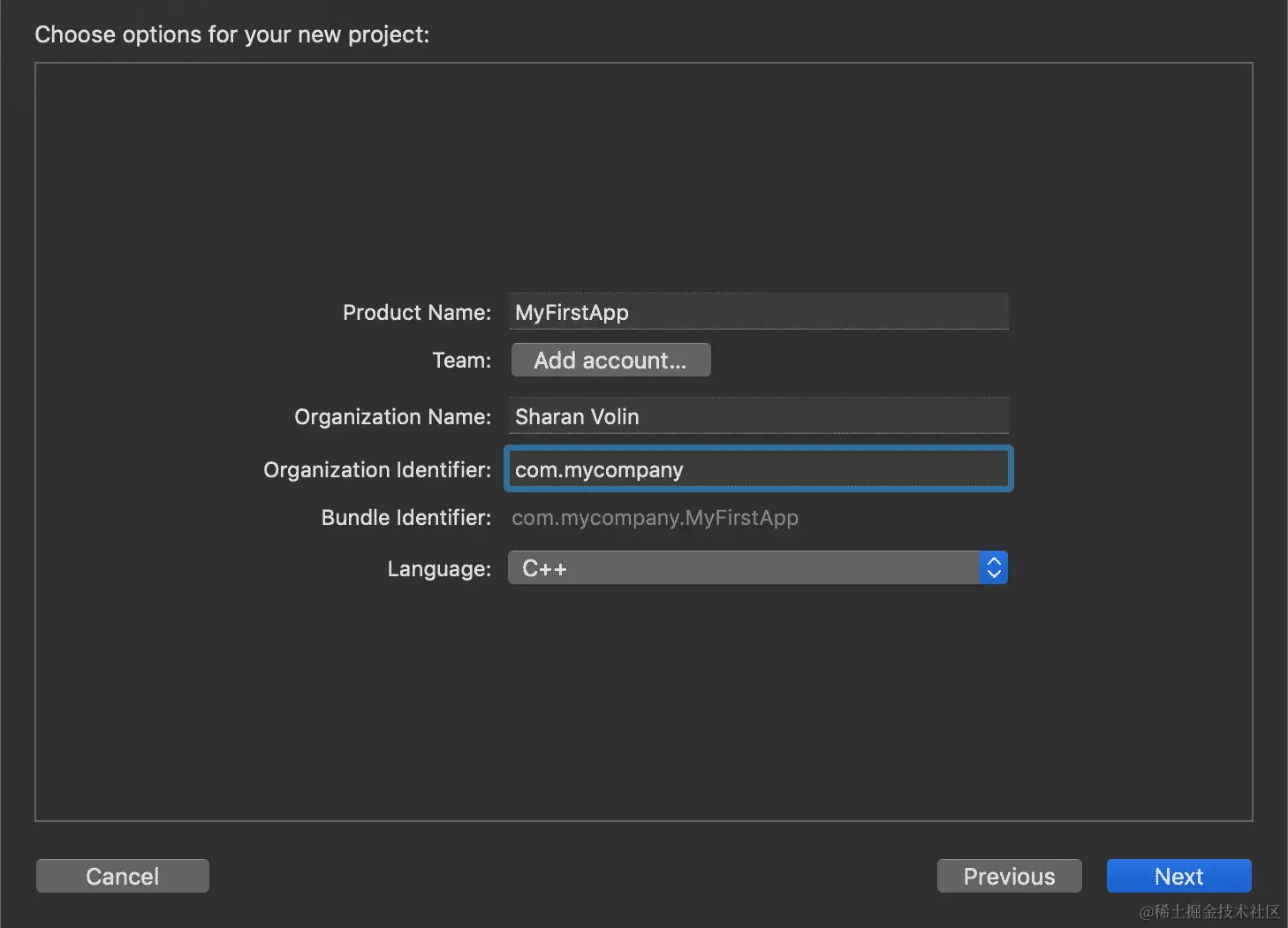Click the "Organization Identifier:" label
This screenshot has height=928, width=1288.
coord(376,470)
